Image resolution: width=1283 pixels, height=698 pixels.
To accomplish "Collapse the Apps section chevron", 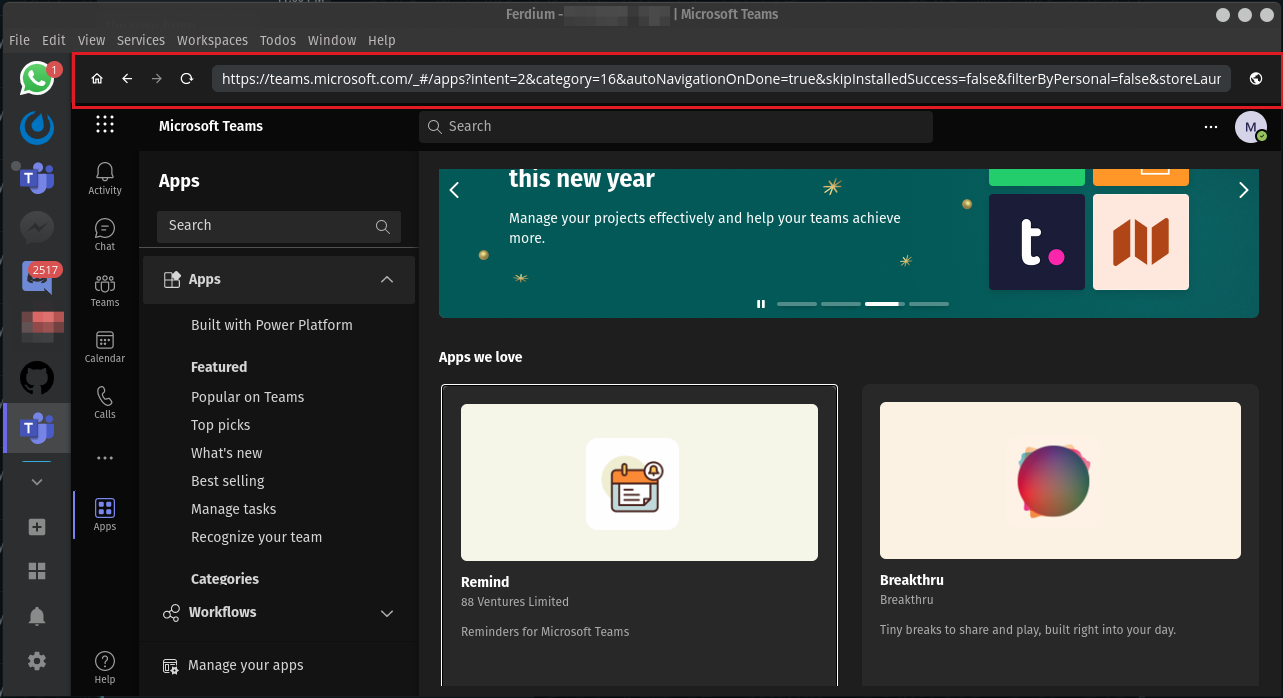I will 387,280.
